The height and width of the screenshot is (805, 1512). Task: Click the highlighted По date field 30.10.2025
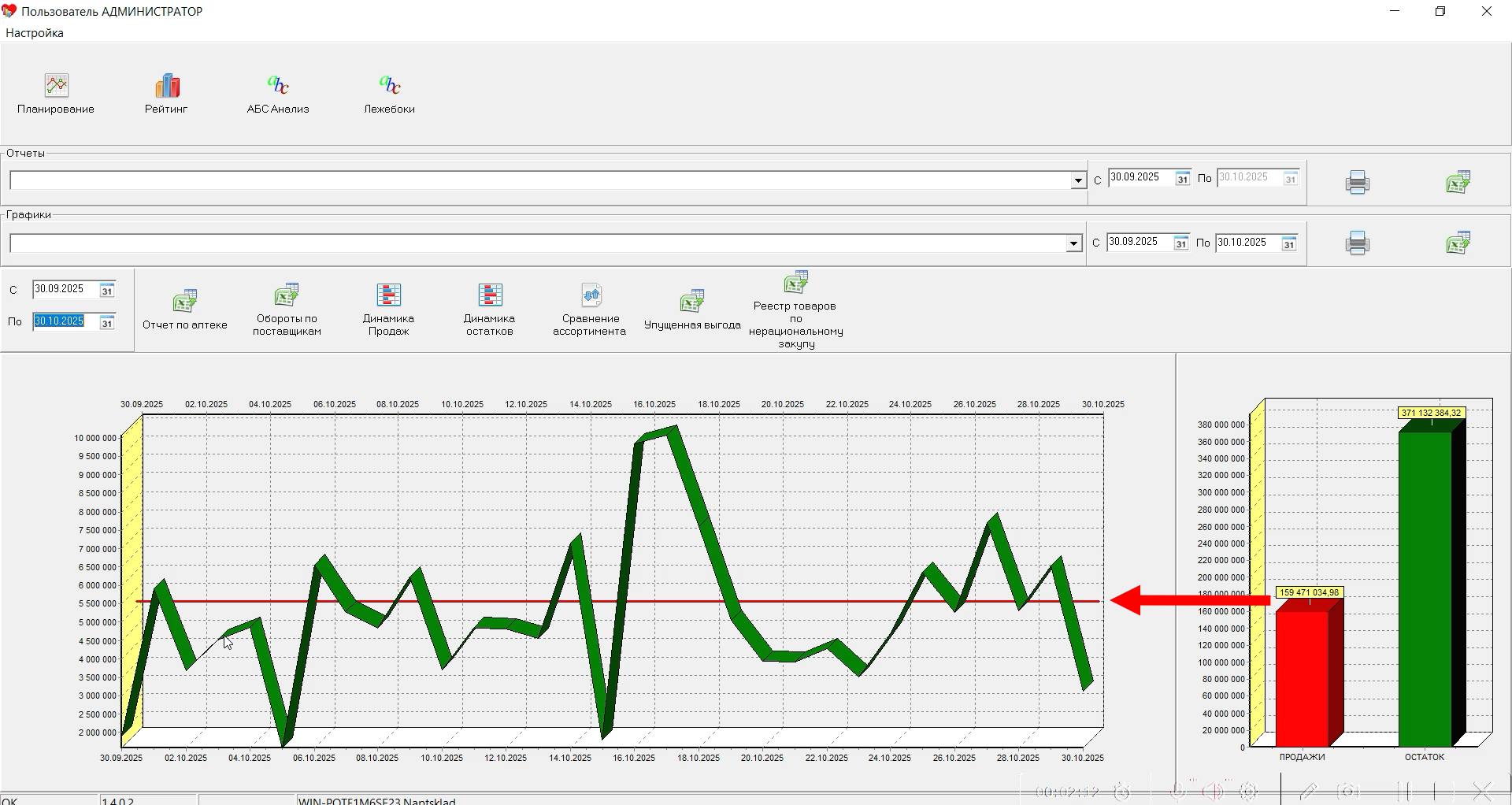point(60,321)
